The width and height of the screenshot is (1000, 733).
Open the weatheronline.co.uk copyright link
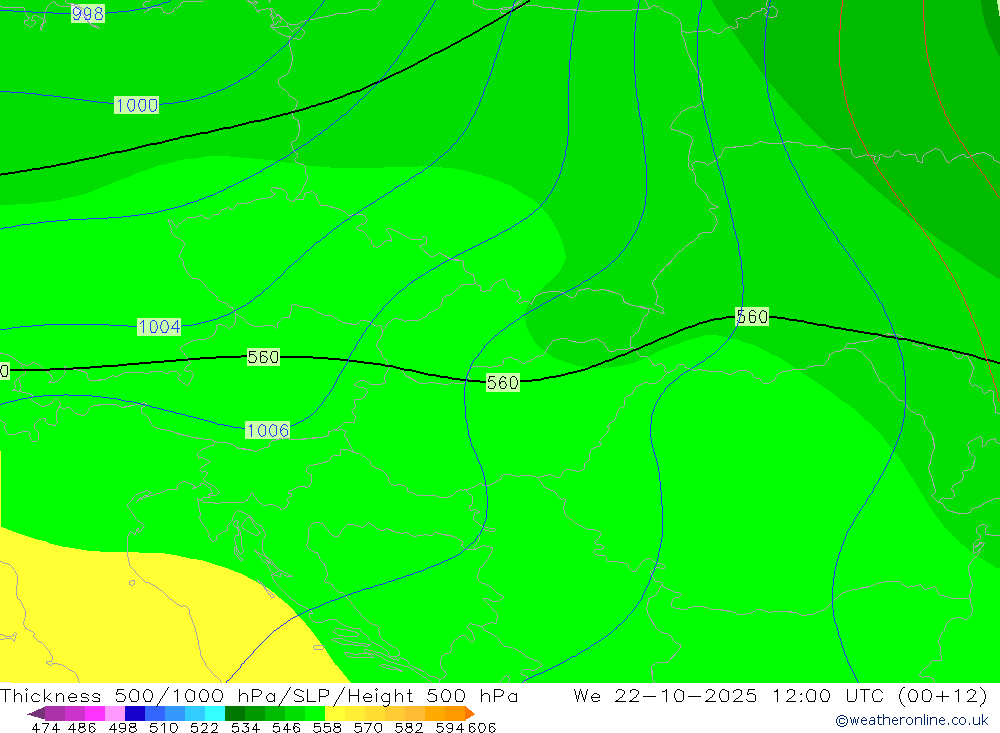tap(911, 720)
